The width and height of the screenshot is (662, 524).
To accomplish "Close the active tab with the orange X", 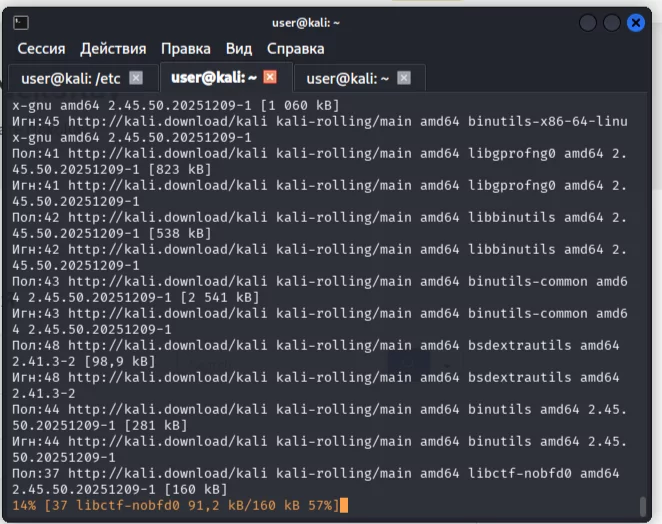I will 270,77.
